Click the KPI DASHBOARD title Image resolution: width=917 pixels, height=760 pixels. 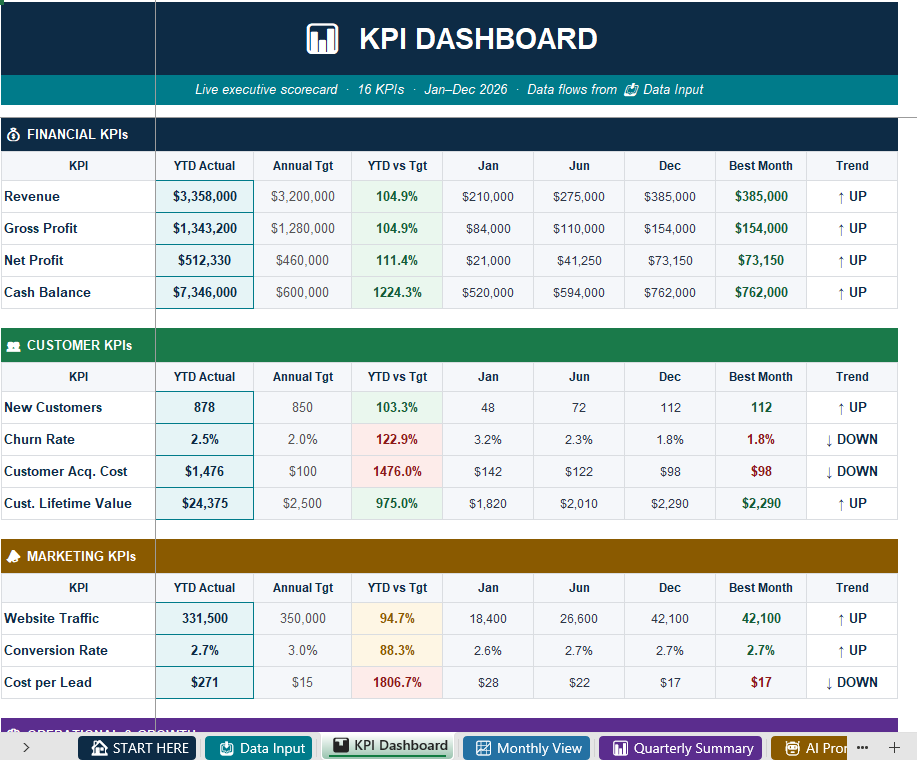[x=478, y=39]
